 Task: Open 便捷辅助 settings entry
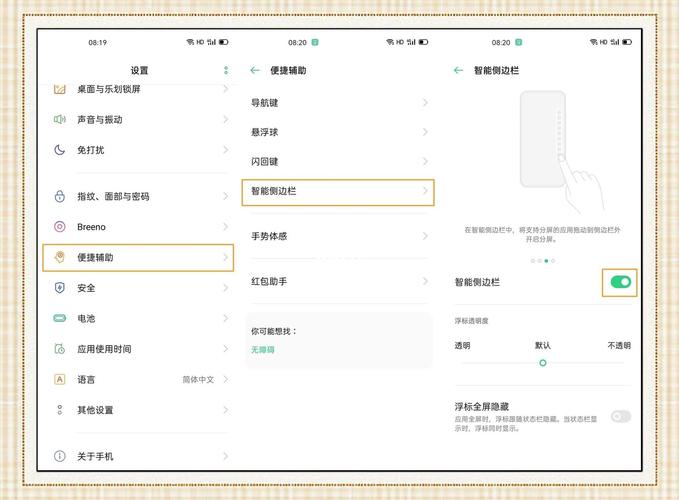pos(138,258)
